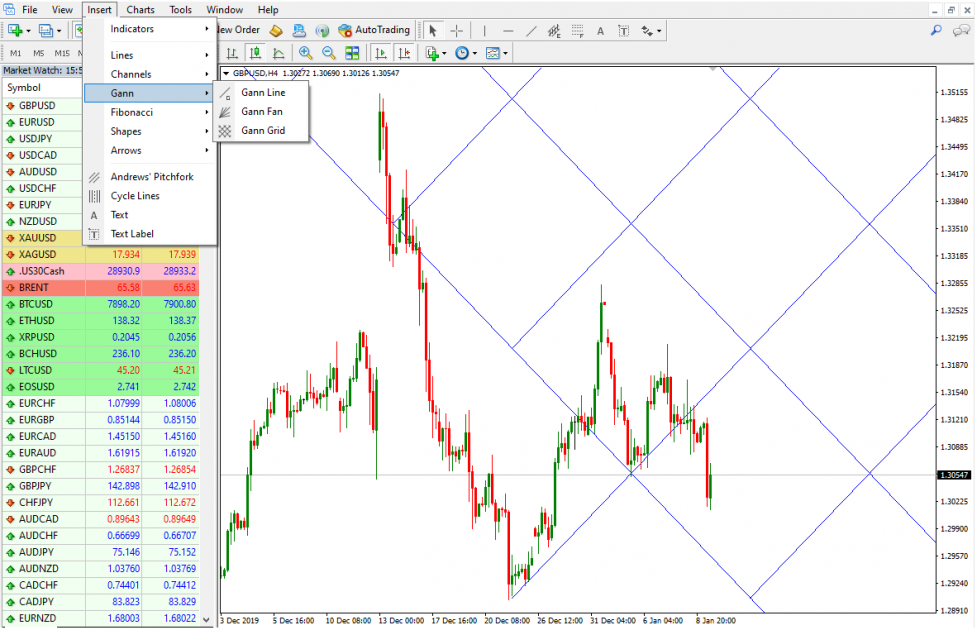Choose Gann Line from submenu
Image resolution: width=977 pixels, height=630 pixels.
(x=261, y=92)
